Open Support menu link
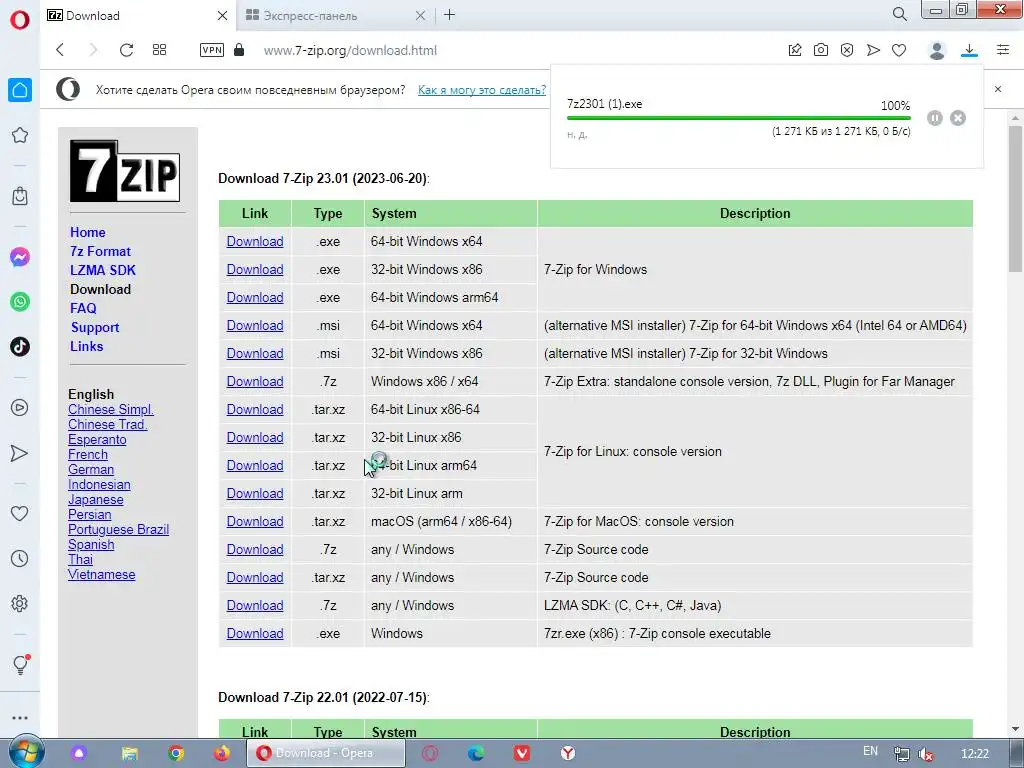The width and height of the screenshot is (1024, 768). tap(95, 327)
